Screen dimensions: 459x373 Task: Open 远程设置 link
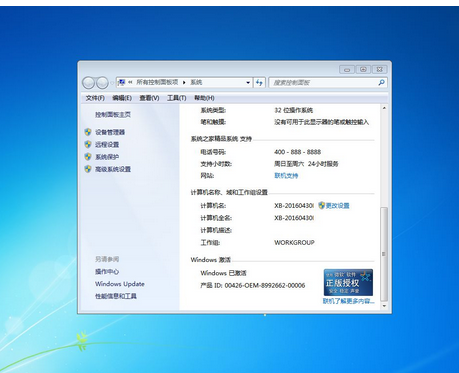107,145
